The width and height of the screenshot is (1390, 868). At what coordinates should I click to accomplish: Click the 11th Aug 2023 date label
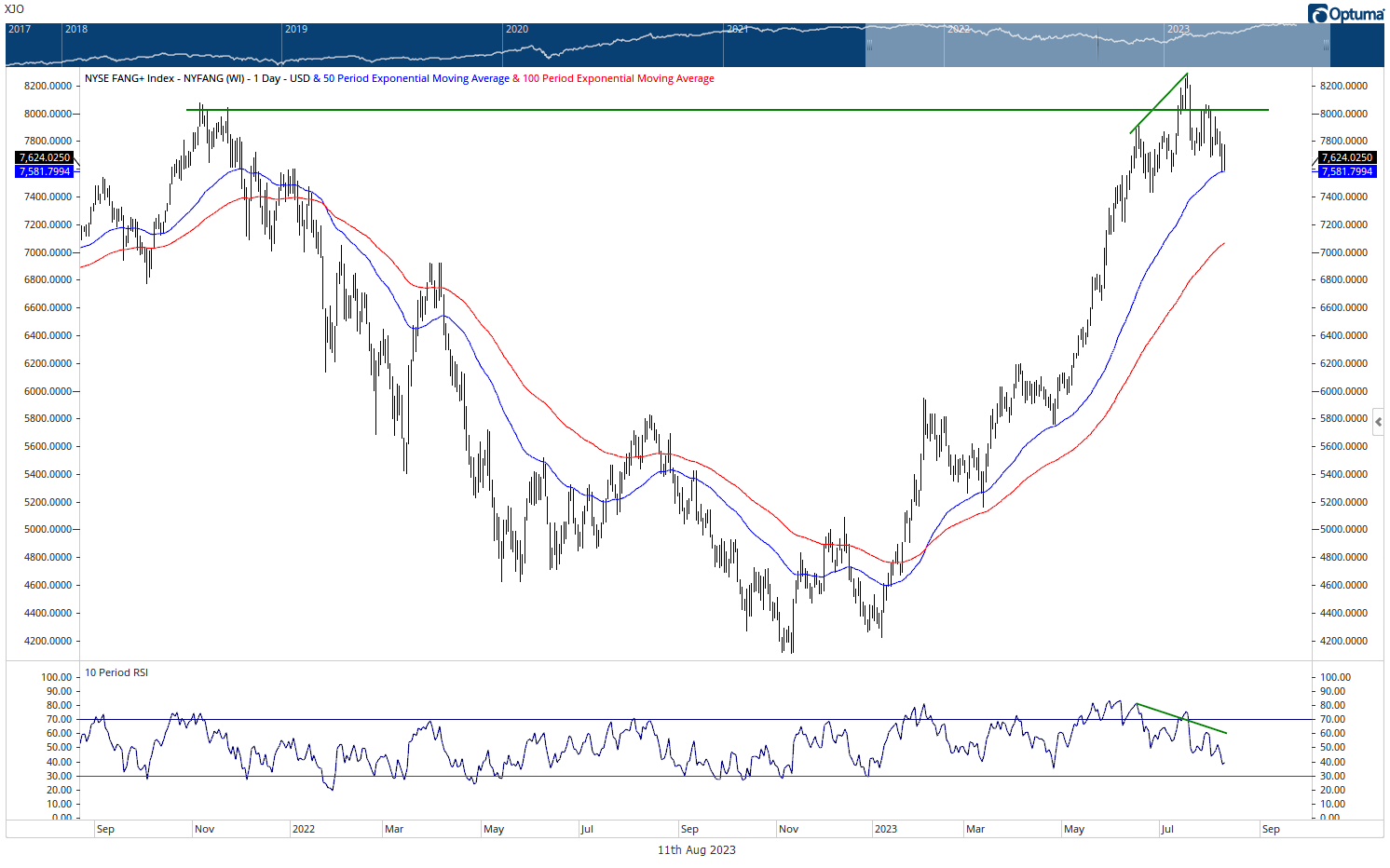pyautogui.click(x=696, y=849)
